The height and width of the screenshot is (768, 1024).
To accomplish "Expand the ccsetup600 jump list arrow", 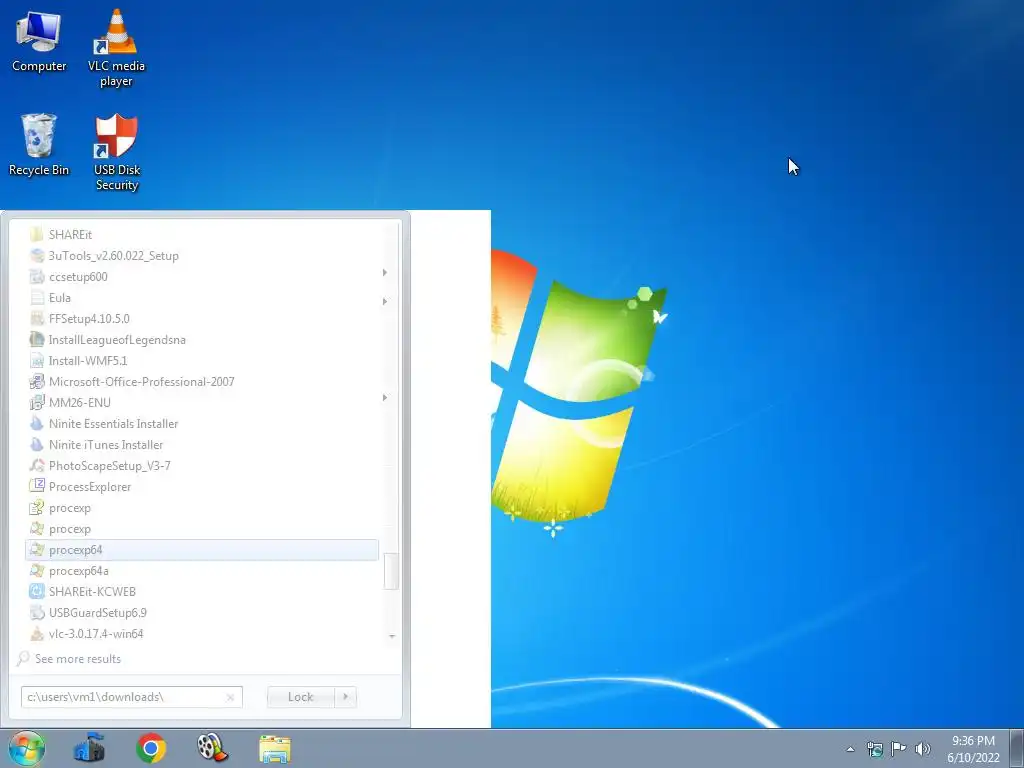I will 385,272.
